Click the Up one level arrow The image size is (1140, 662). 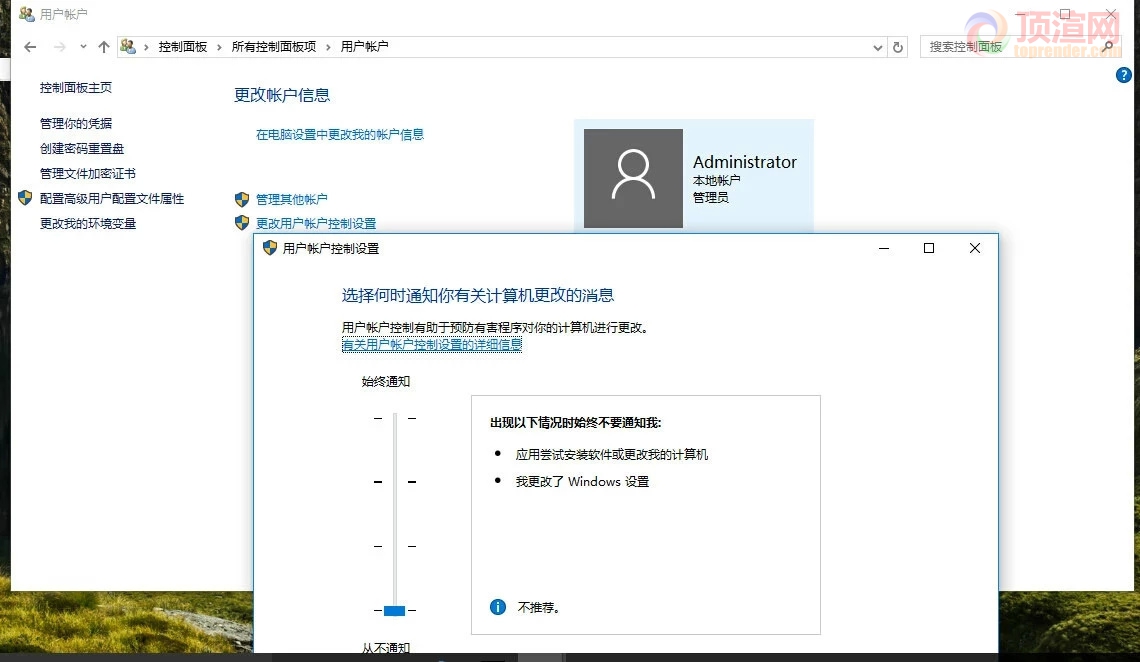pyautogui.click(x=104, y=47)
